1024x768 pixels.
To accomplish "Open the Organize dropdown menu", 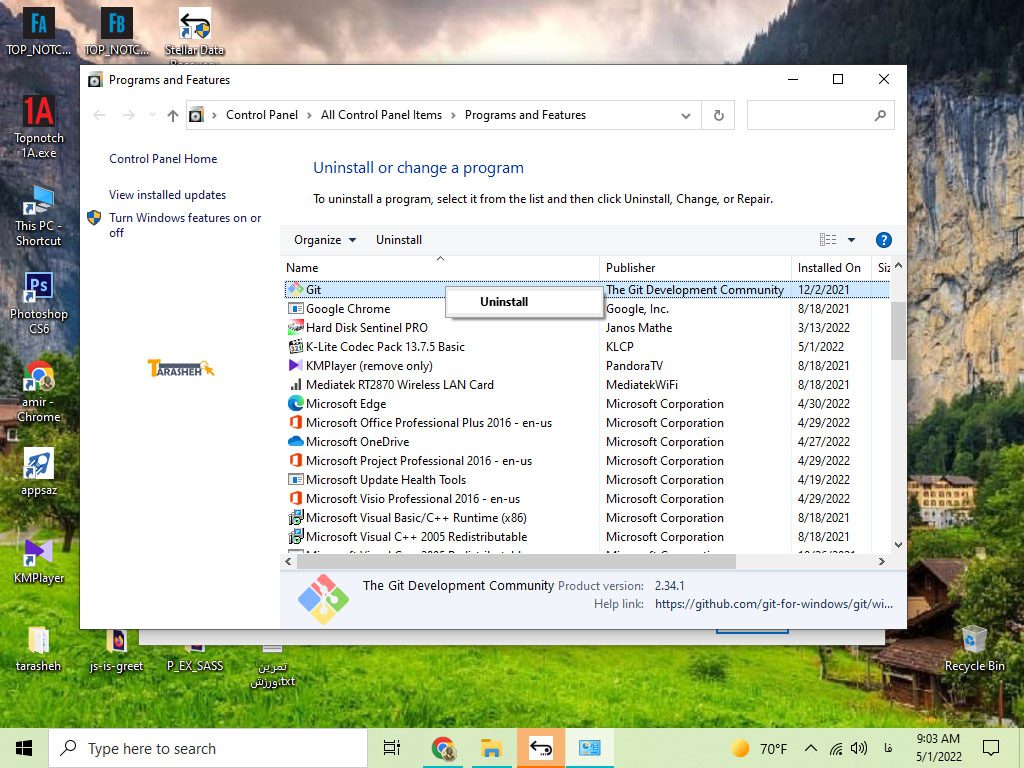I will pyautogui.click(x=325, y=240).
